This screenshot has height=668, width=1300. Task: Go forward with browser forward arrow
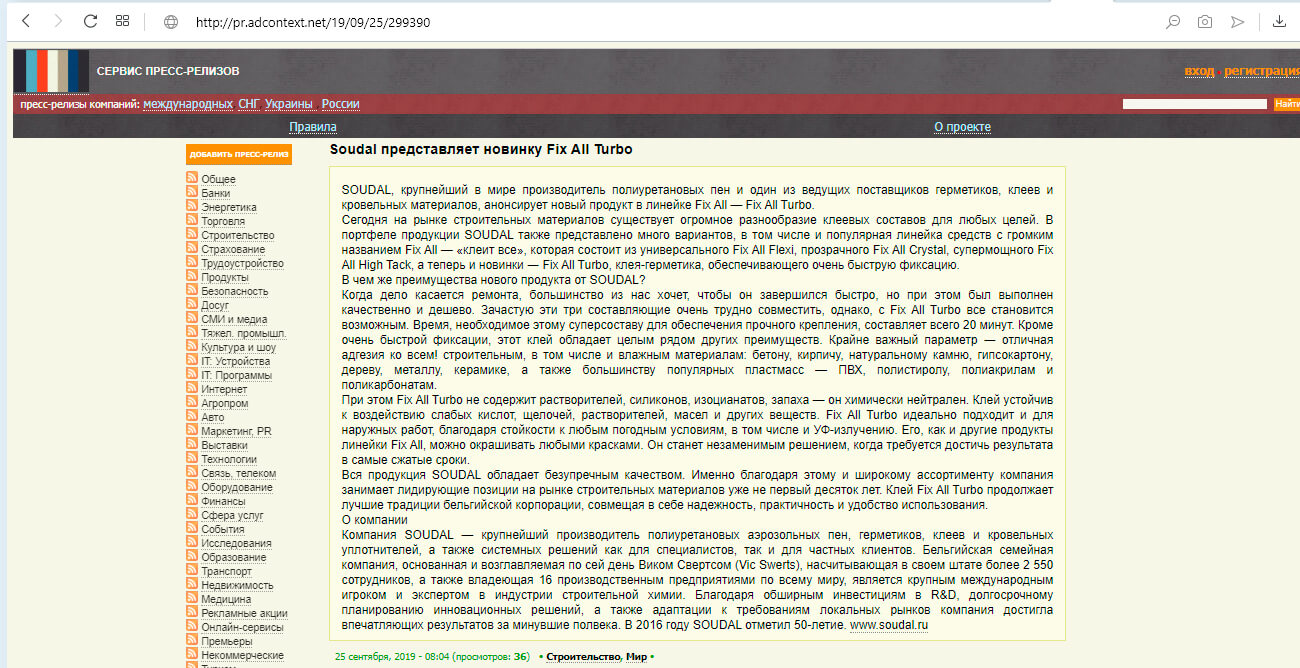(x=57, y=21)
